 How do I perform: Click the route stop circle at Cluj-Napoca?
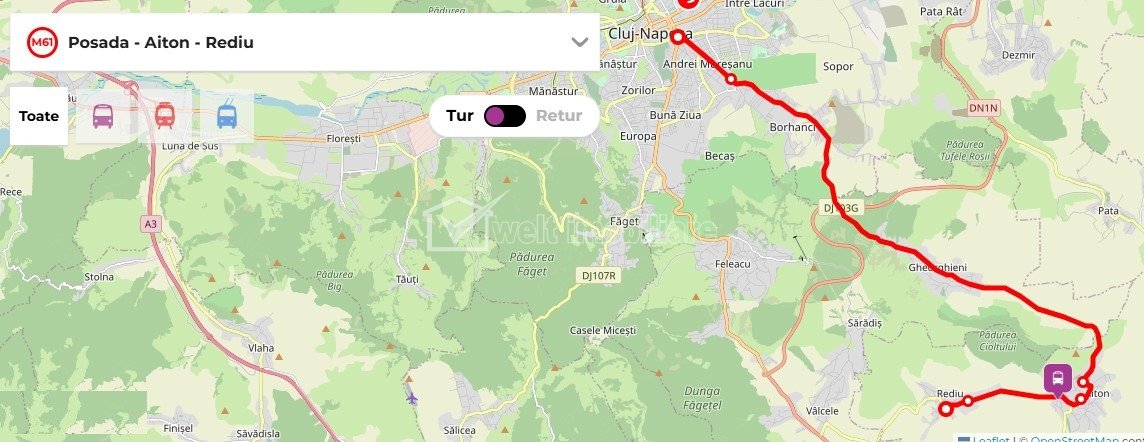[x=678, y=36]
